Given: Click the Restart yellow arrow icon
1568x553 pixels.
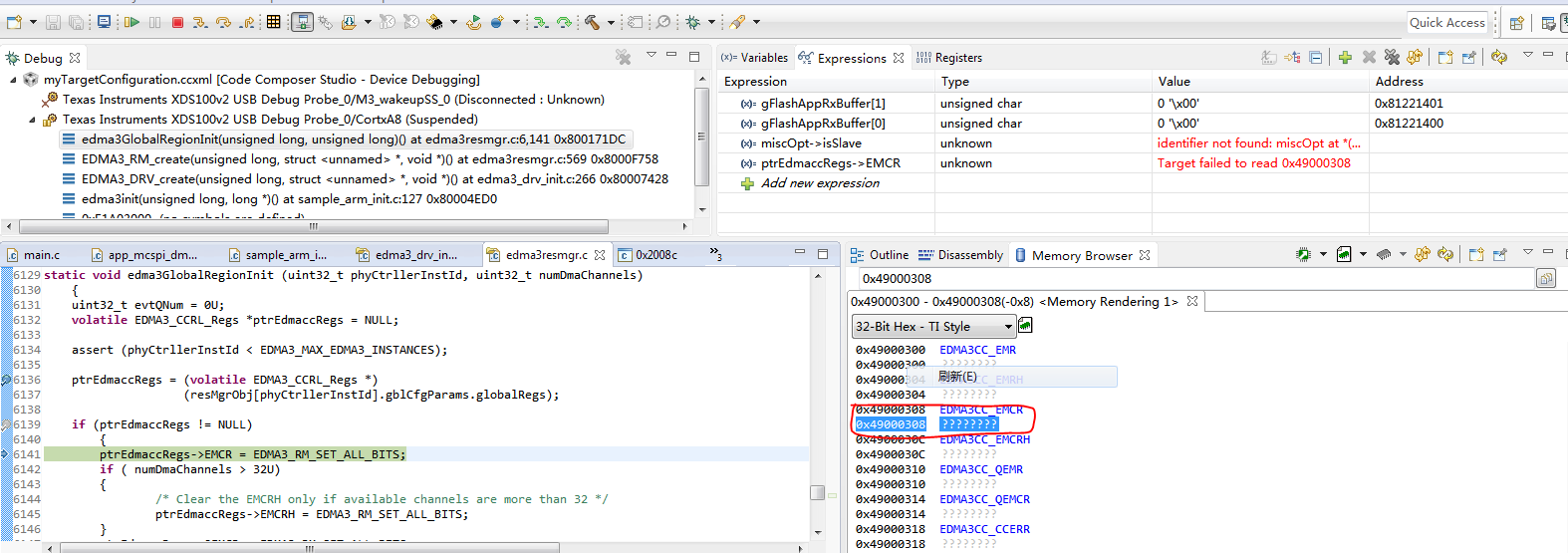Looking at the screenshot, I should point(474,22).
